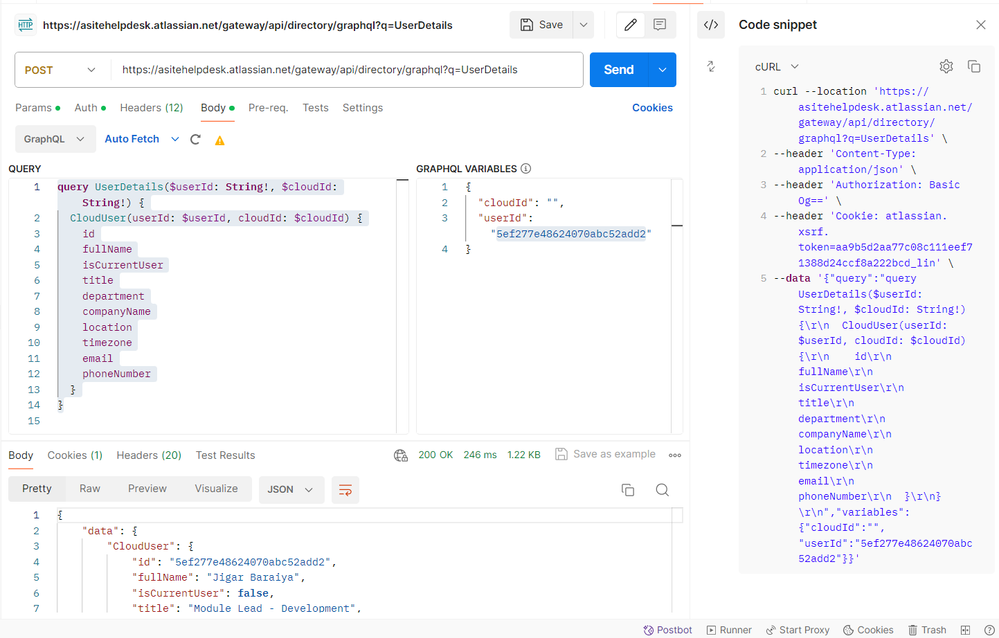
Task: Click the schema warning triangle icon
Action: [x=220, y=140]
